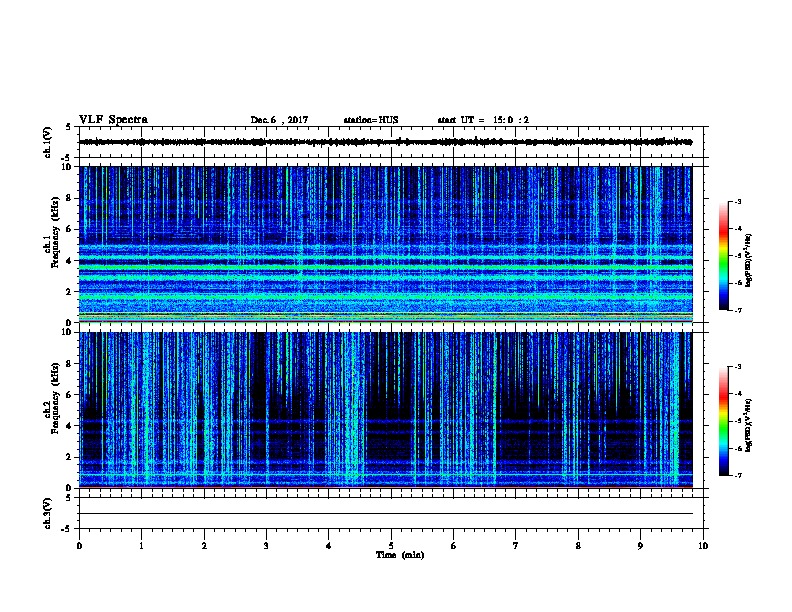This screenshot has width=792, height=612.
Task: Click the ch.2 spectrogram panel
Action: tap(385, 410)
